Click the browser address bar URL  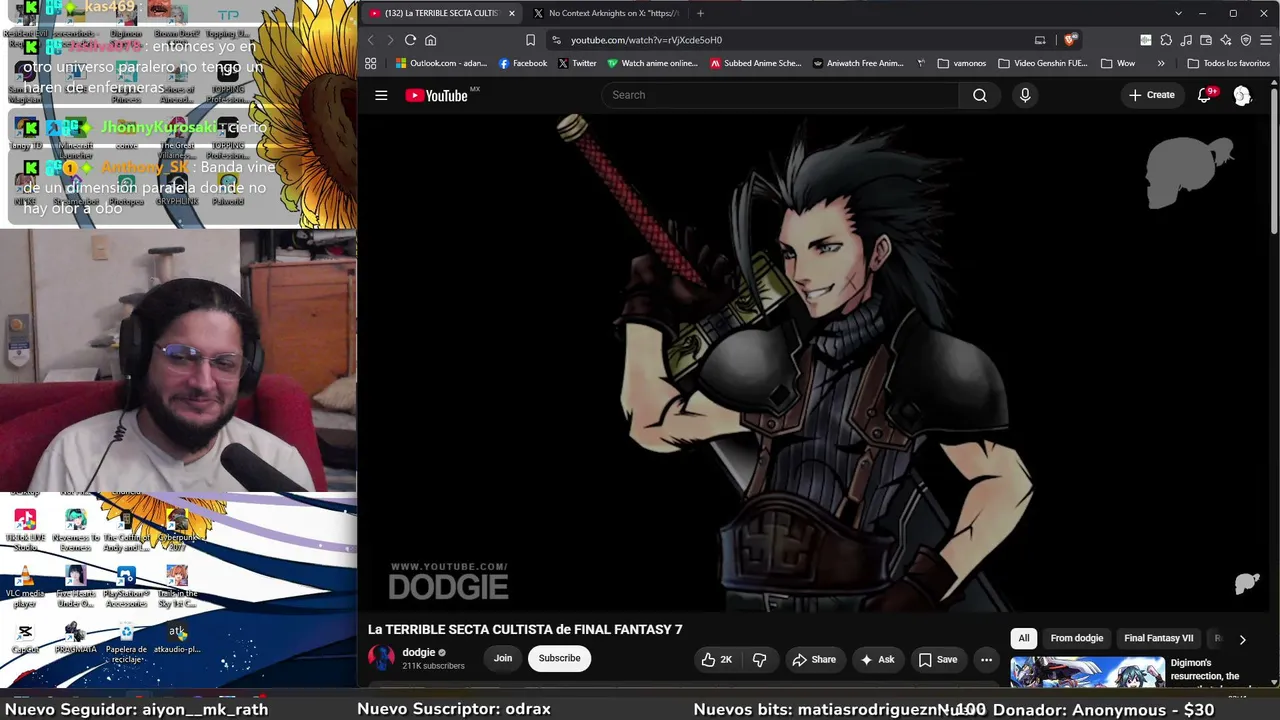646,40
